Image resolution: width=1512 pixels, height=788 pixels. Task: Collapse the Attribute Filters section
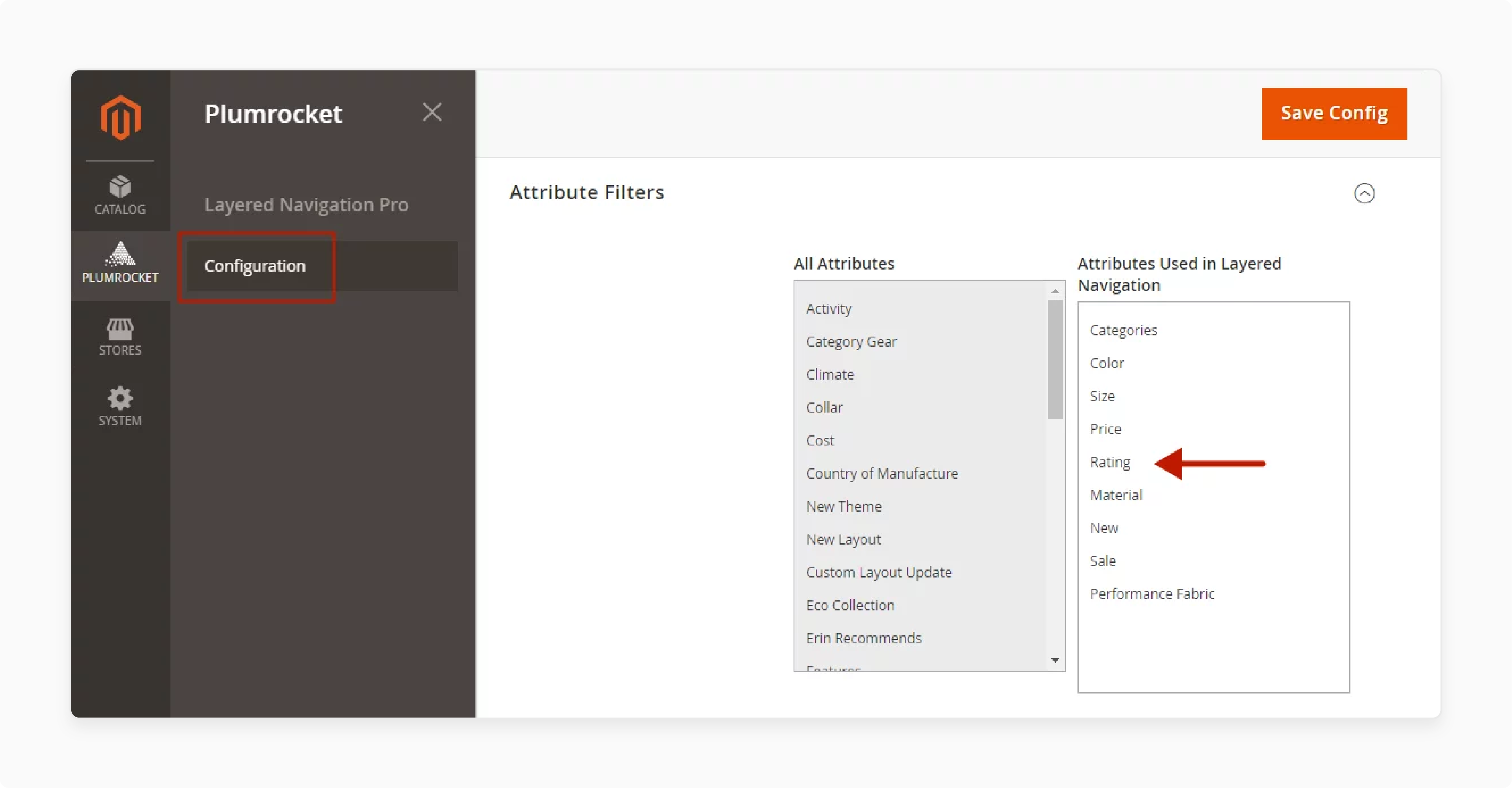(1364, 193)
